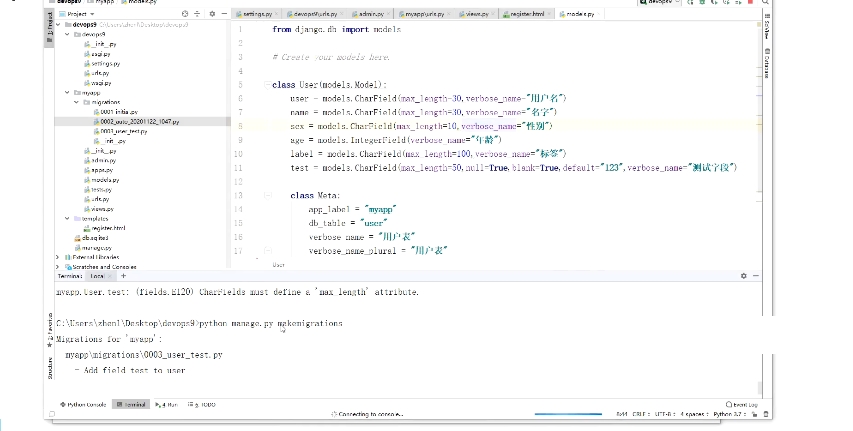
Task: Switch to the settings.py editor tab
Action: pyautogui.click(x=255, y=14)
